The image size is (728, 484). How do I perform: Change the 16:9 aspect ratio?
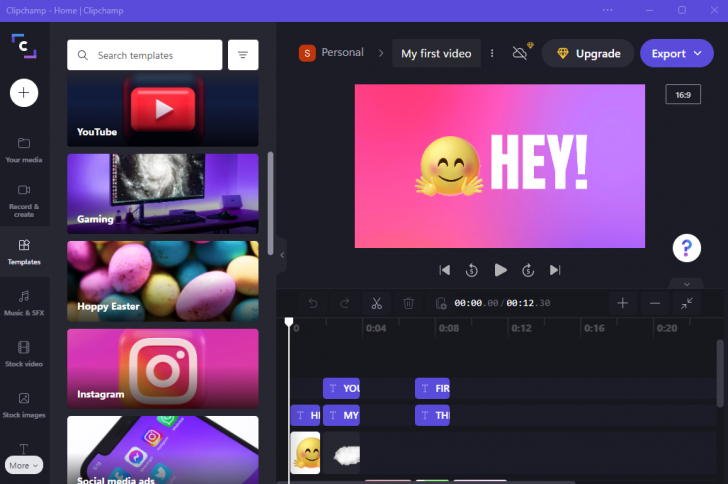(683, 95)
